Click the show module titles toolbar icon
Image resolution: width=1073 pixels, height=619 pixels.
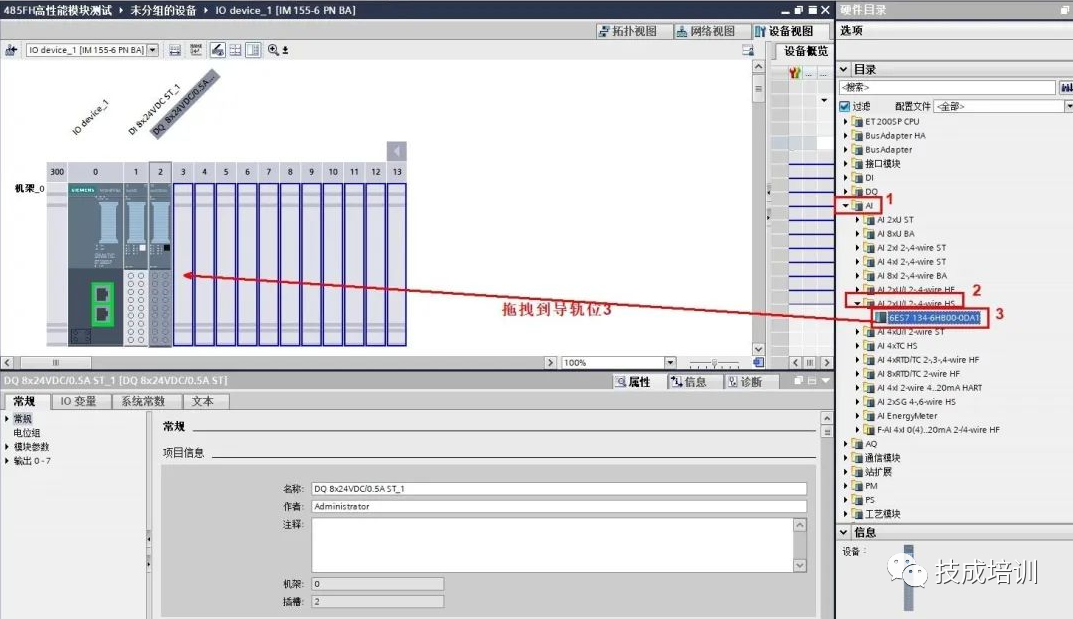tap(175, 50)
